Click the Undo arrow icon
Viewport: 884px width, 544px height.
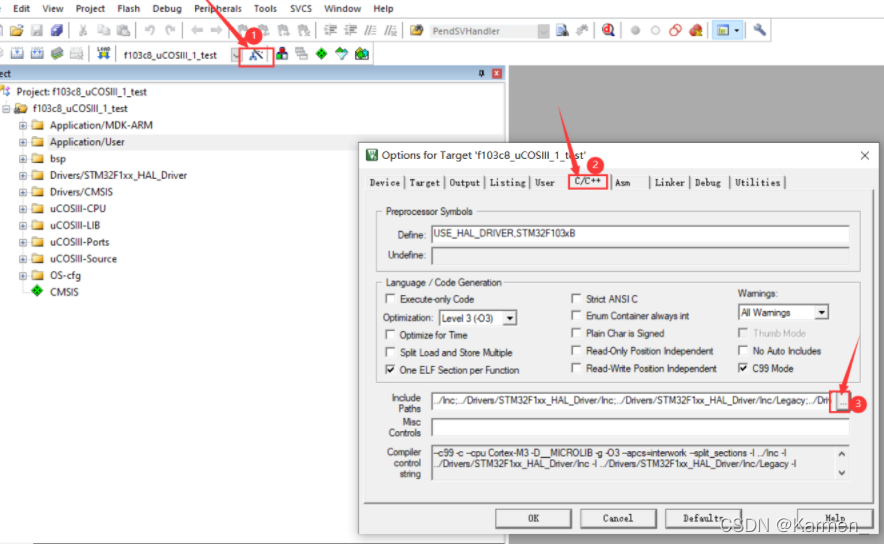click(149, 30)
